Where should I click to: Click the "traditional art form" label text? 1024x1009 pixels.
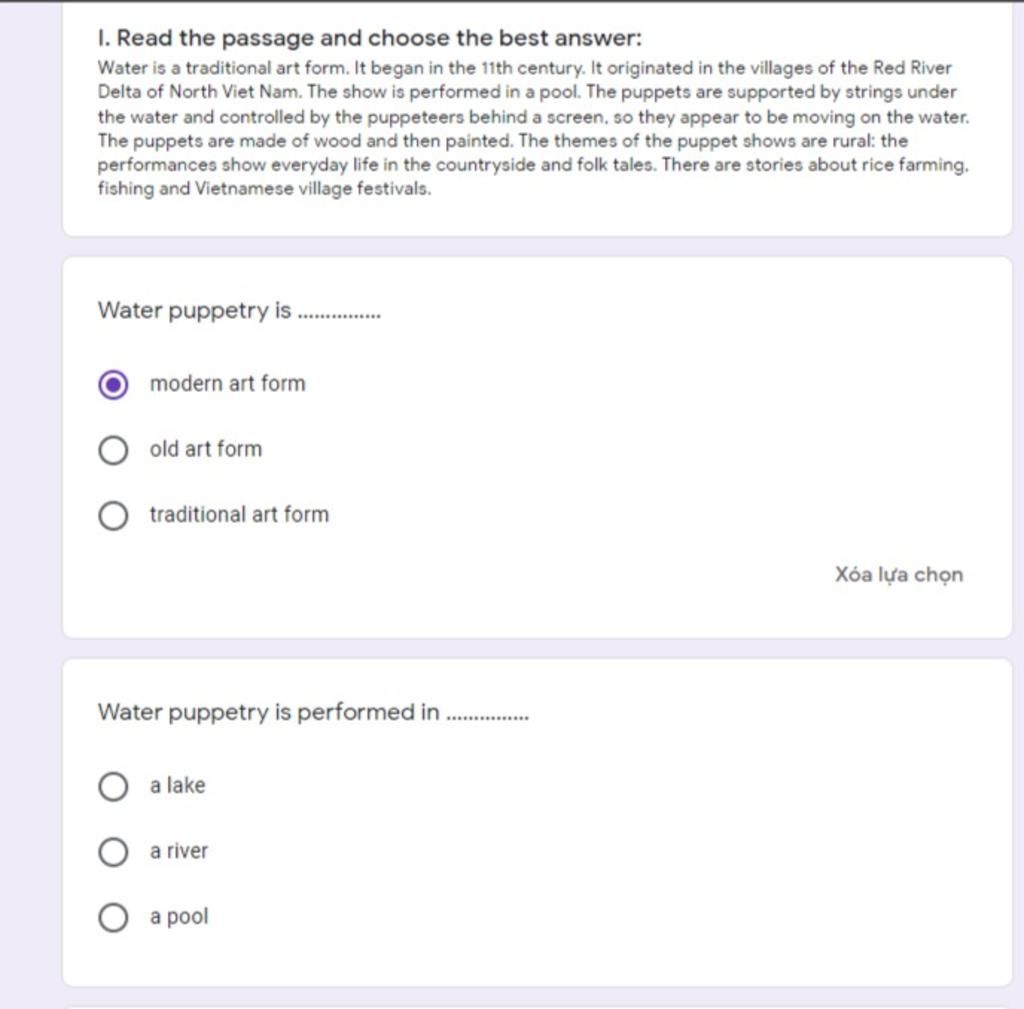coord(239,515)
